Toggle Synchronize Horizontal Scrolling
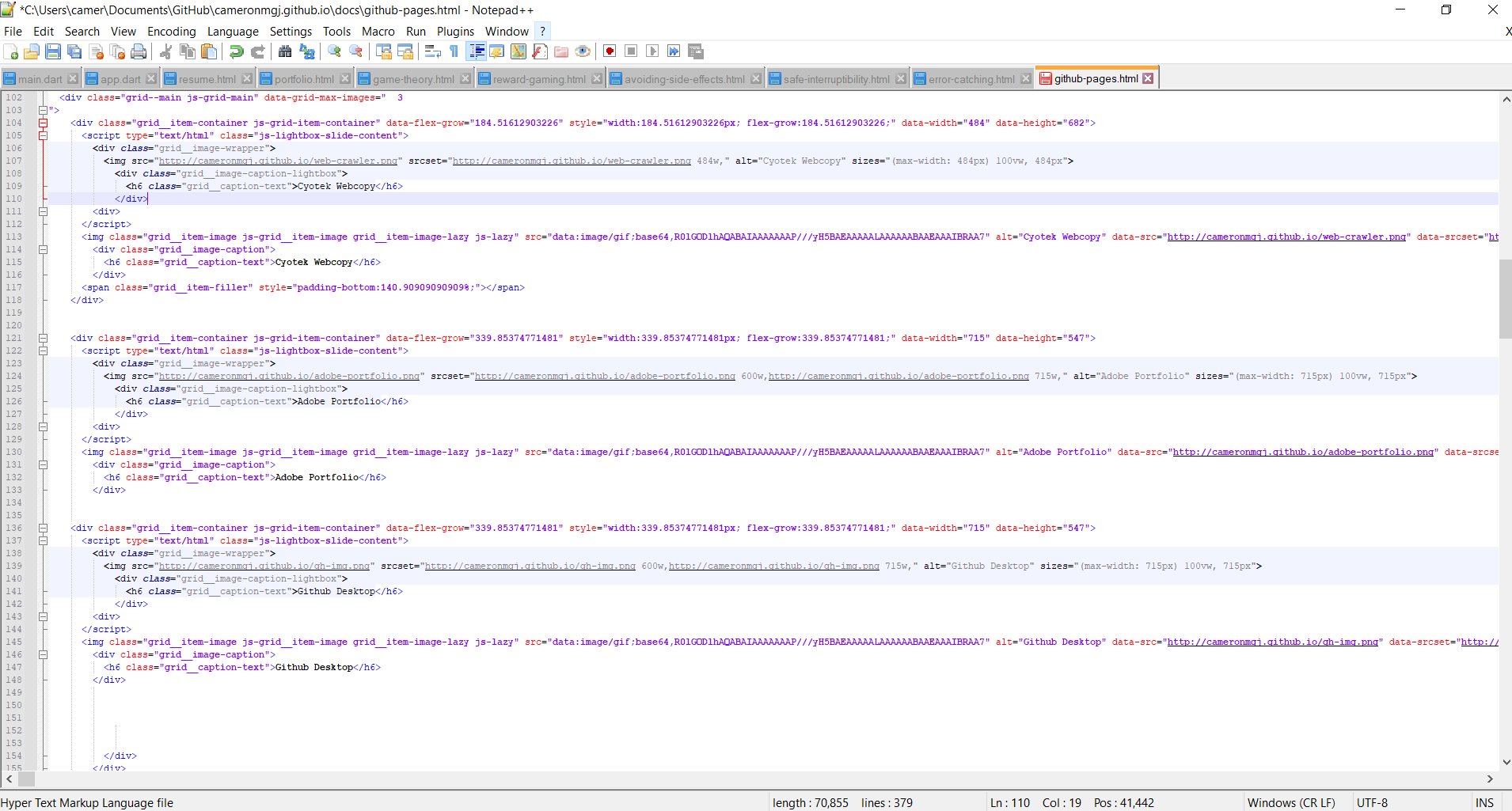This screenshot has height=811, width=1512. [405, 51]
